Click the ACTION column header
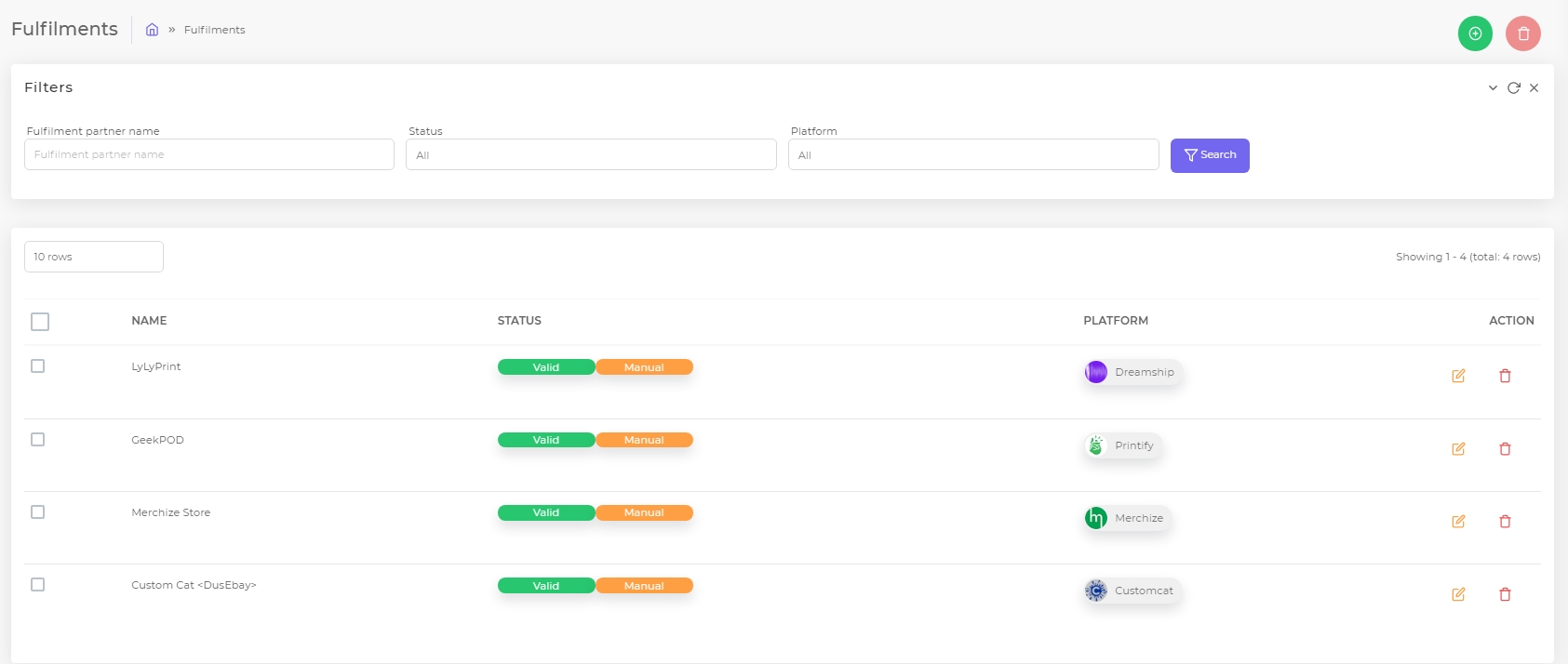The image size is (1568, 664). (x=1511, y=321)
